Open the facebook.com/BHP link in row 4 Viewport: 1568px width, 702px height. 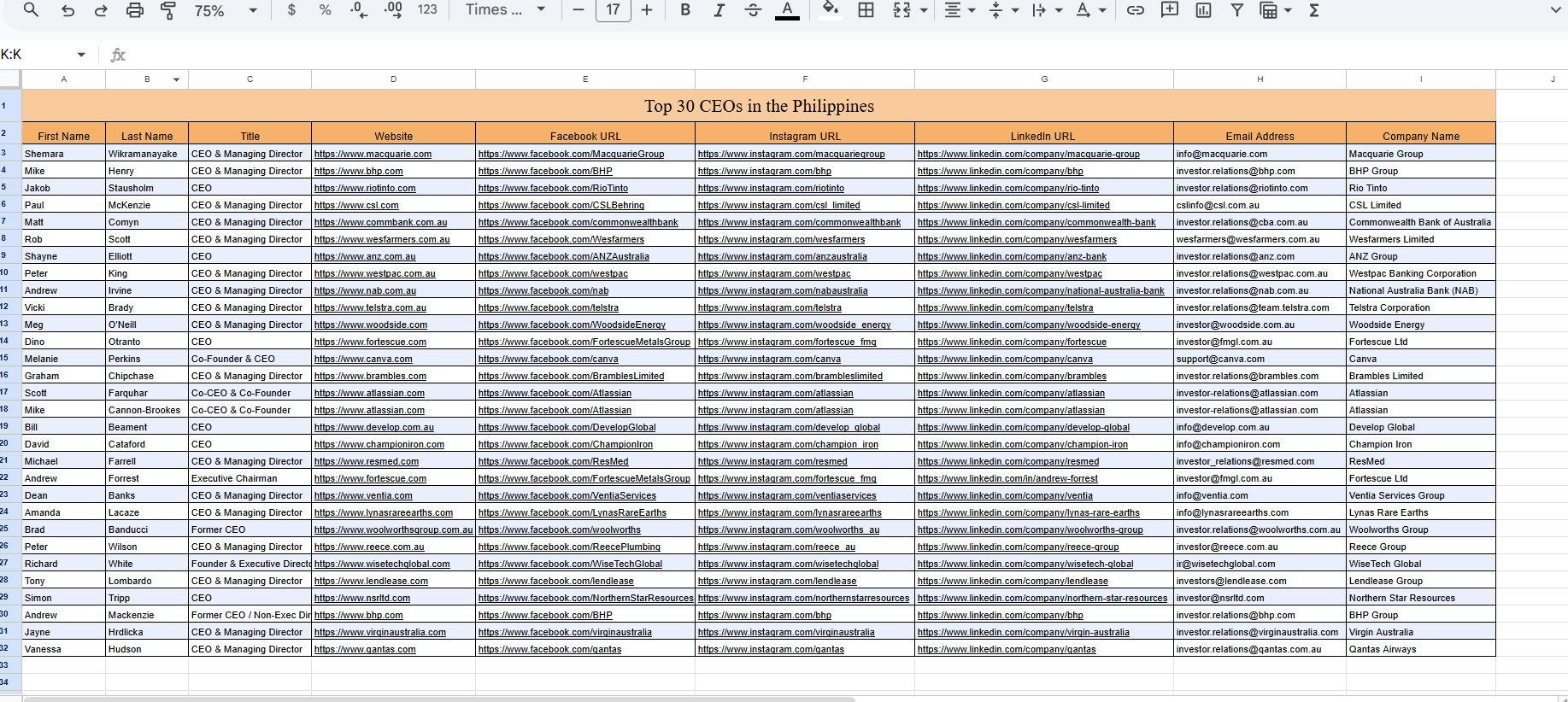point(545,171)
